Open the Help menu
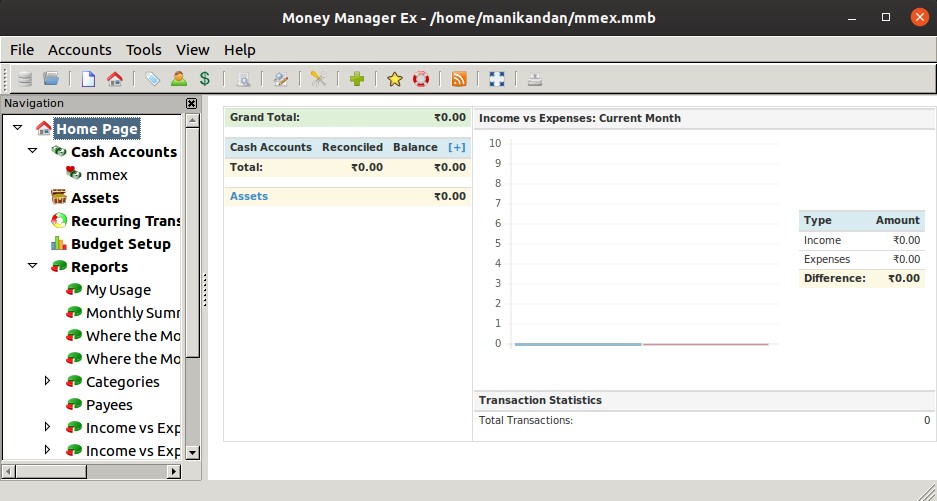 [x=240, y=50]
